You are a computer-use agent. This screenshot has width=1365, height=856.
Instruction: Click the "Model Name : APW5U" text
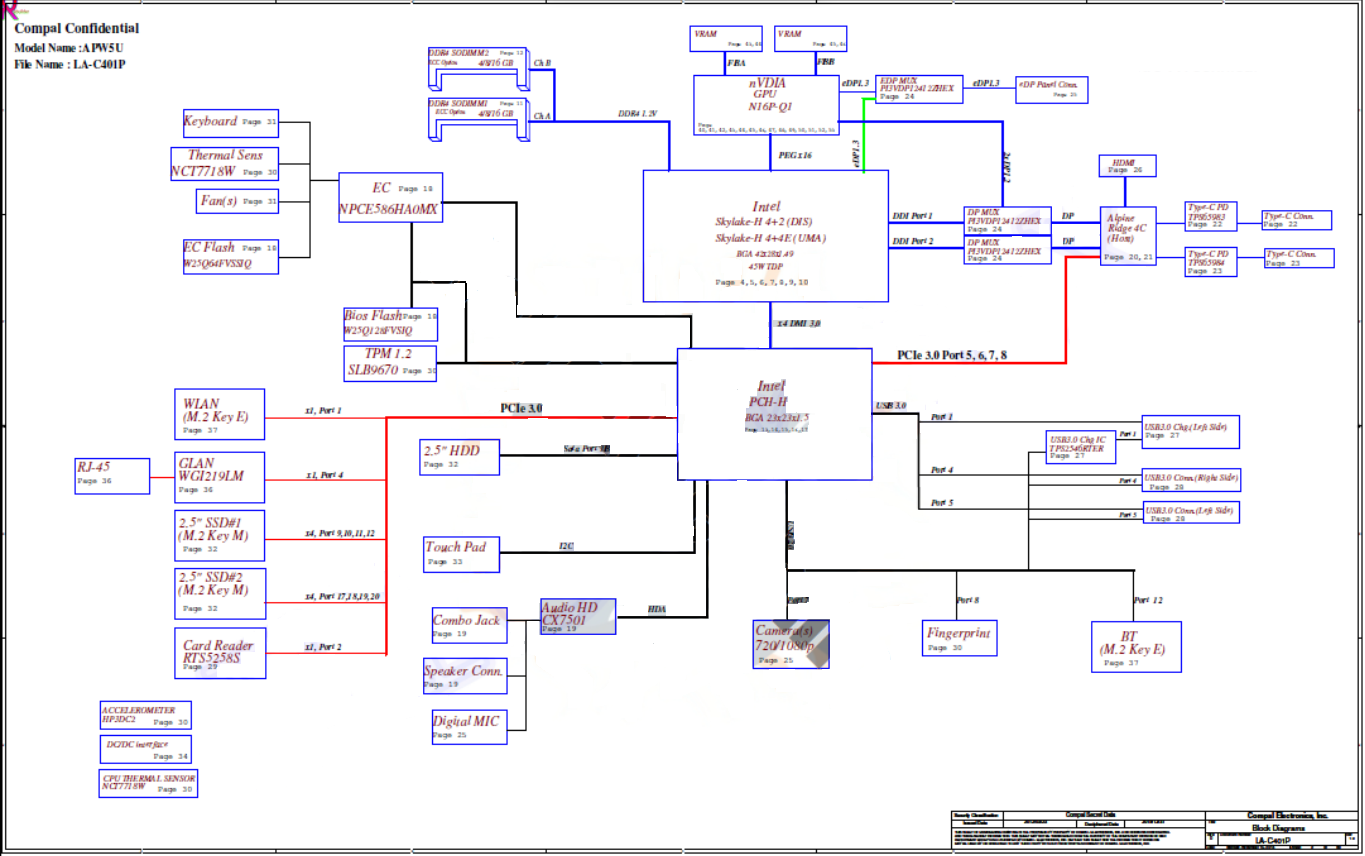click(69, 48)
